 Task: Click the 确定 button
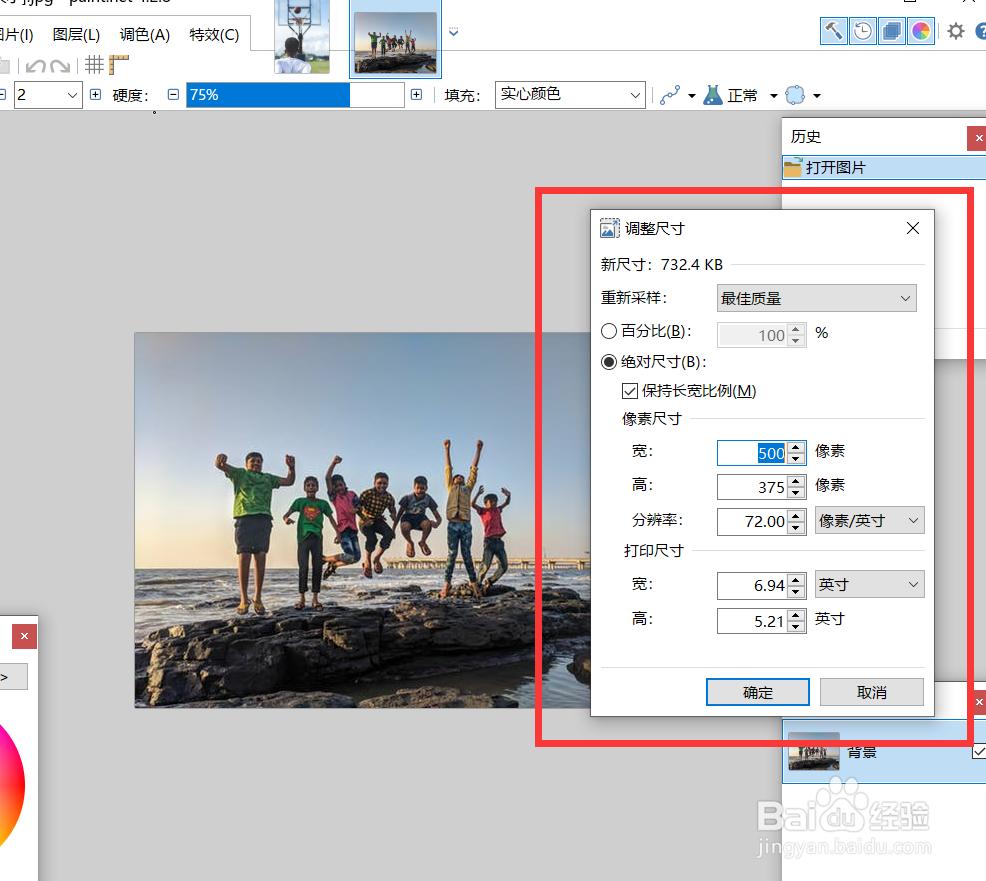(x=757, y=692)
